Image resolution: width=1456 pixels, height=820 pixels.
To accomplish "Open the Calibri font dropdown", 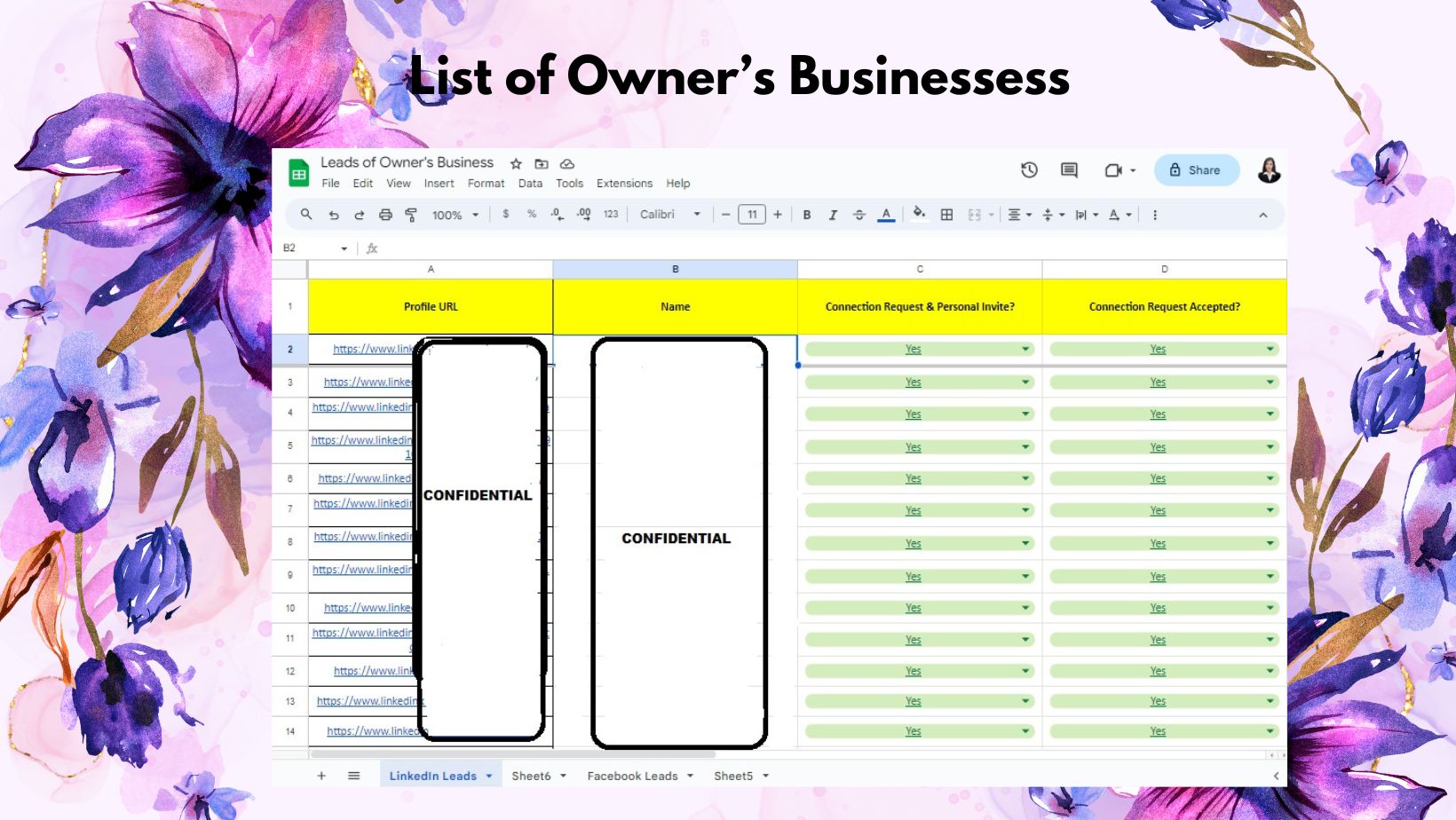I will pos(670,214).
